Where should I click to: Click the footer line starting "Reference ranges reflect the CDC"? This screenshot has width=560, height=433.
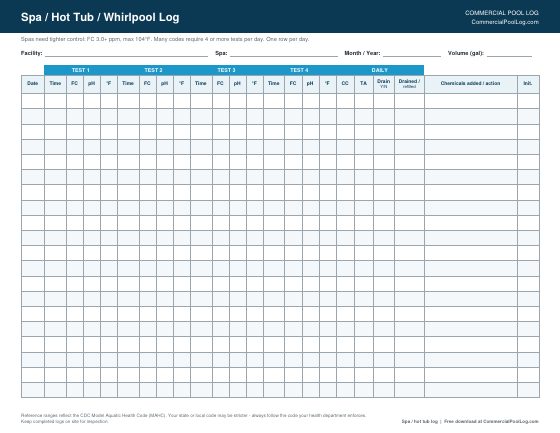(194, 415)
